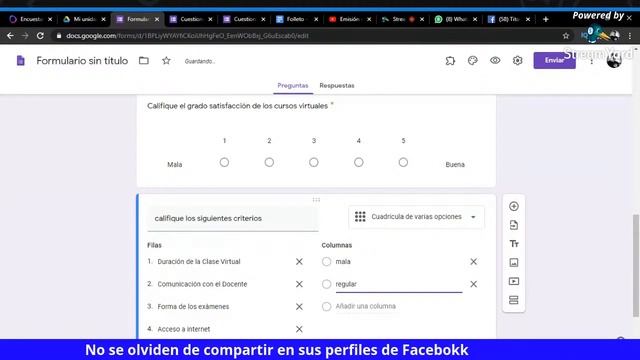Click the row text 'Comunicación con el Docente'
This screenshot has height=360, width=640.
[202, 284]
